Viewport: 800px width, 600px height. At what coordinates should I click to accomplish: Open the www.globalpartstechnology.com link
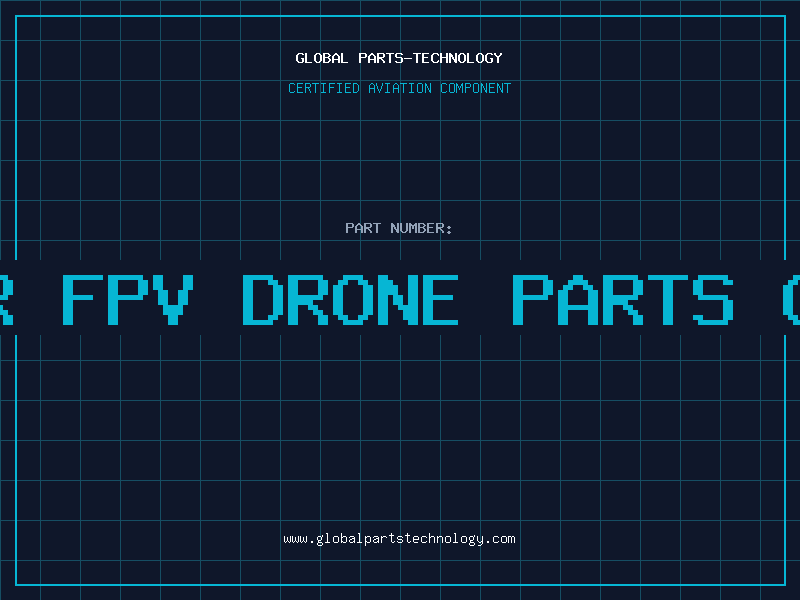coord(399,539)
